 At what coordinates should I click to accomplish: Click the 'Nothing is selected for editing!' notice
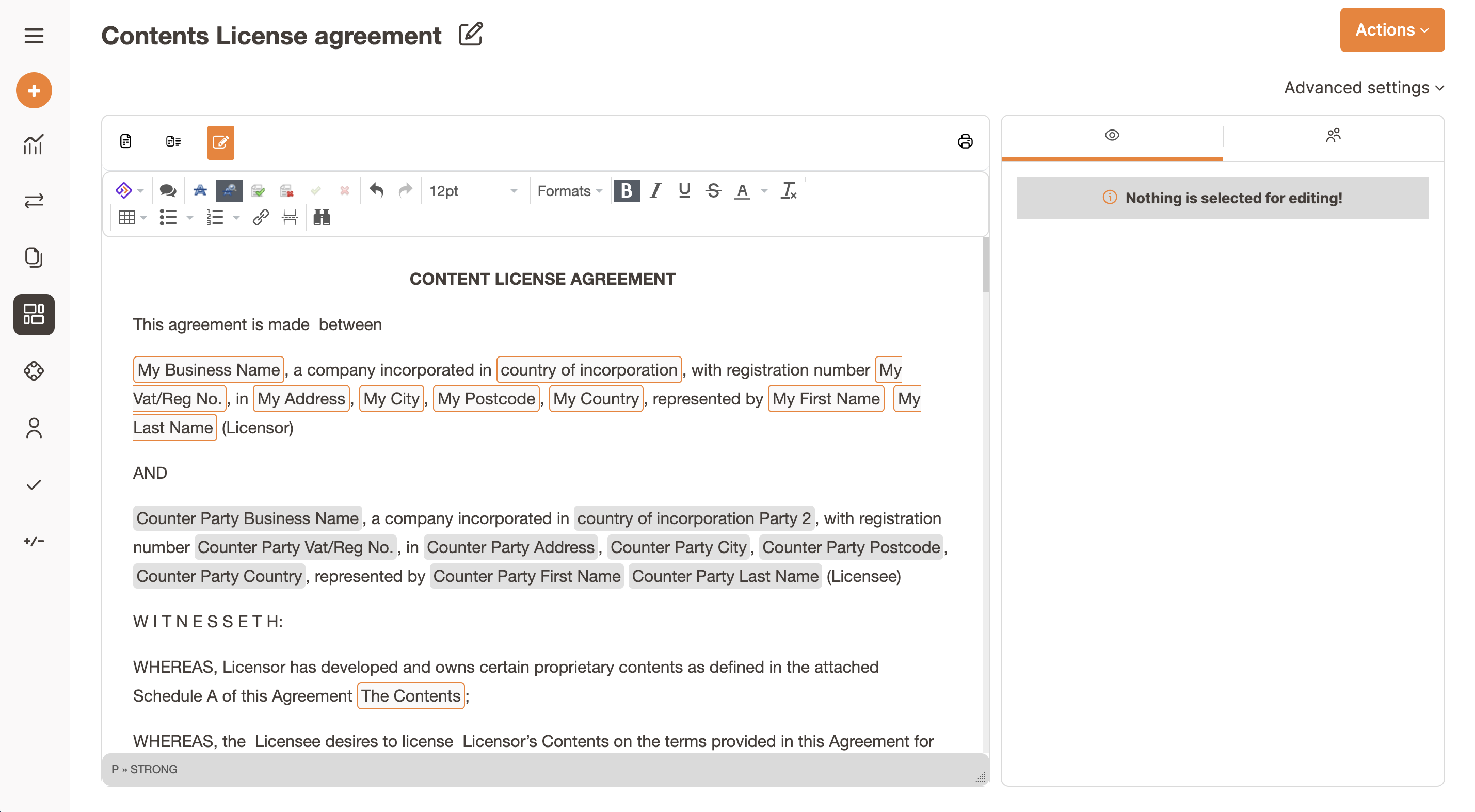1222,198
